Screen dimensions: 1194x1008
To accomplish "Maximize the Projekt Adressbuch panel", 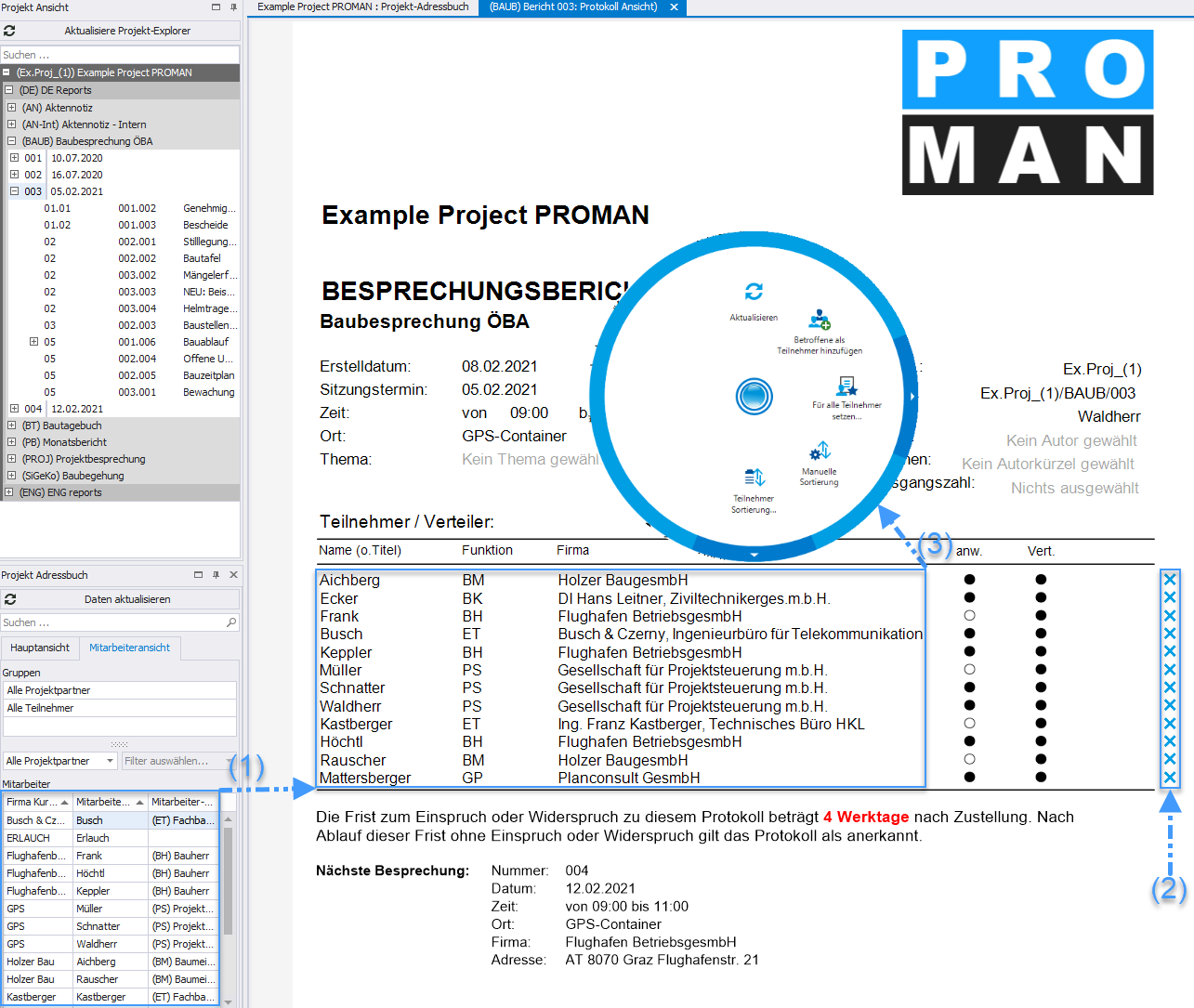I will click(198, 575).
